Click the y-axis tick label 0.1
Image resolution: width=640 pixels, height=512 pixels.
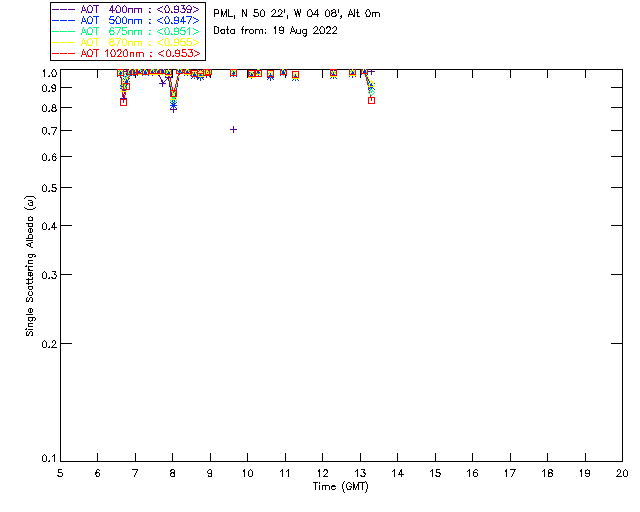coord(49,459)
